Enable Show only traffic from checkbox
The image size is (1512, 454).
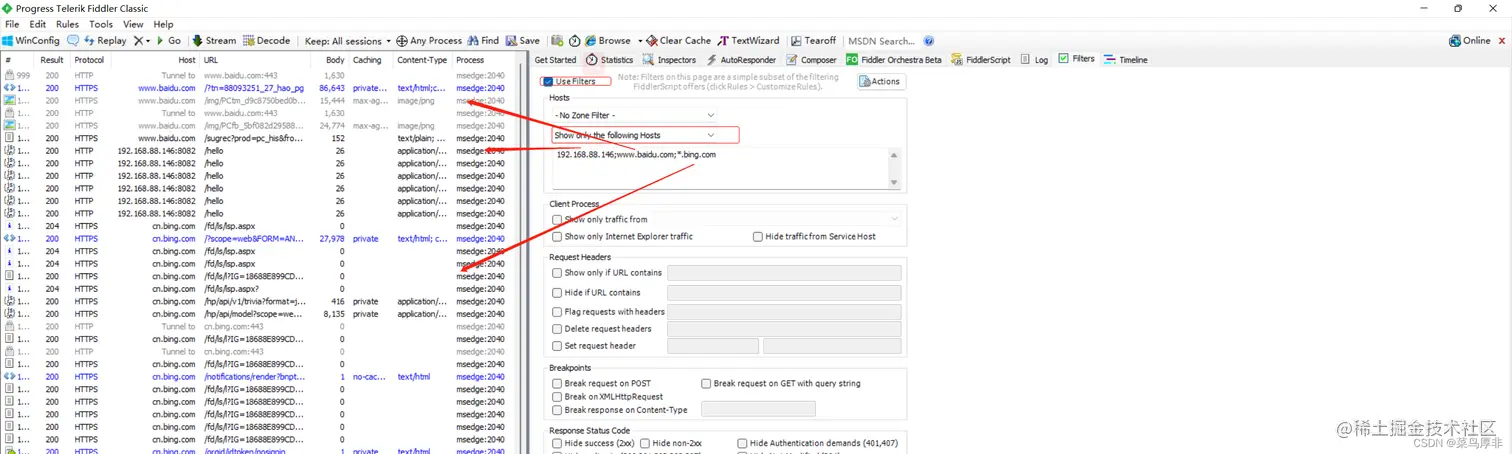tap(557, 219)
